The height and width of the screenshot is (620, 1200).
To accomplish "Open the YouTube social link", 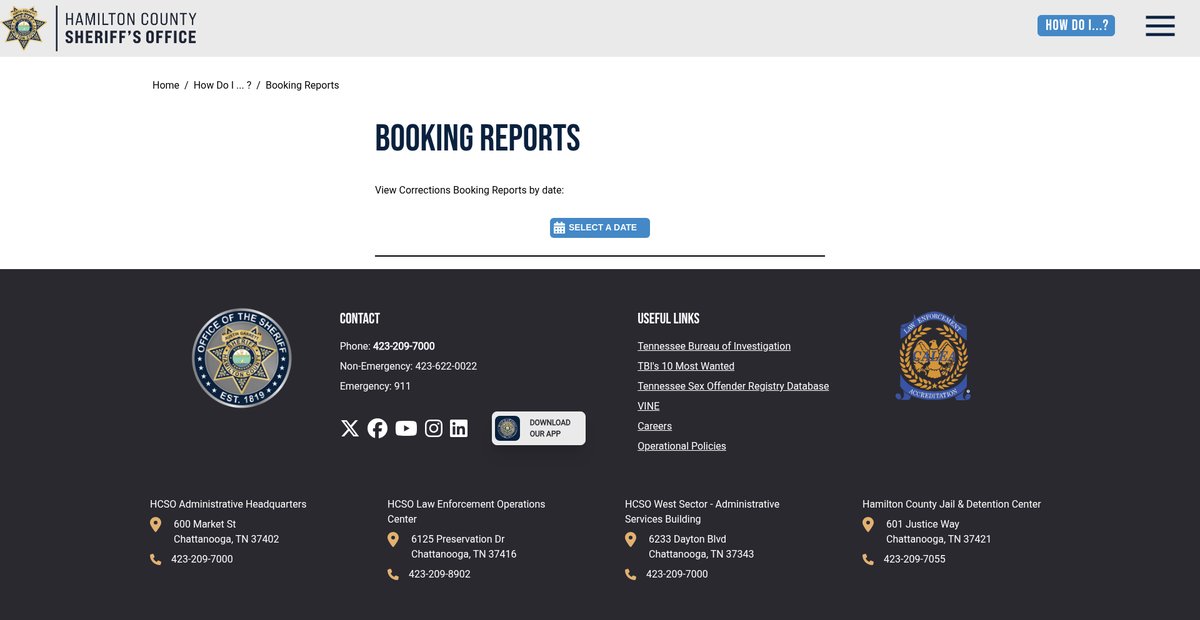I will coord(406,428).
